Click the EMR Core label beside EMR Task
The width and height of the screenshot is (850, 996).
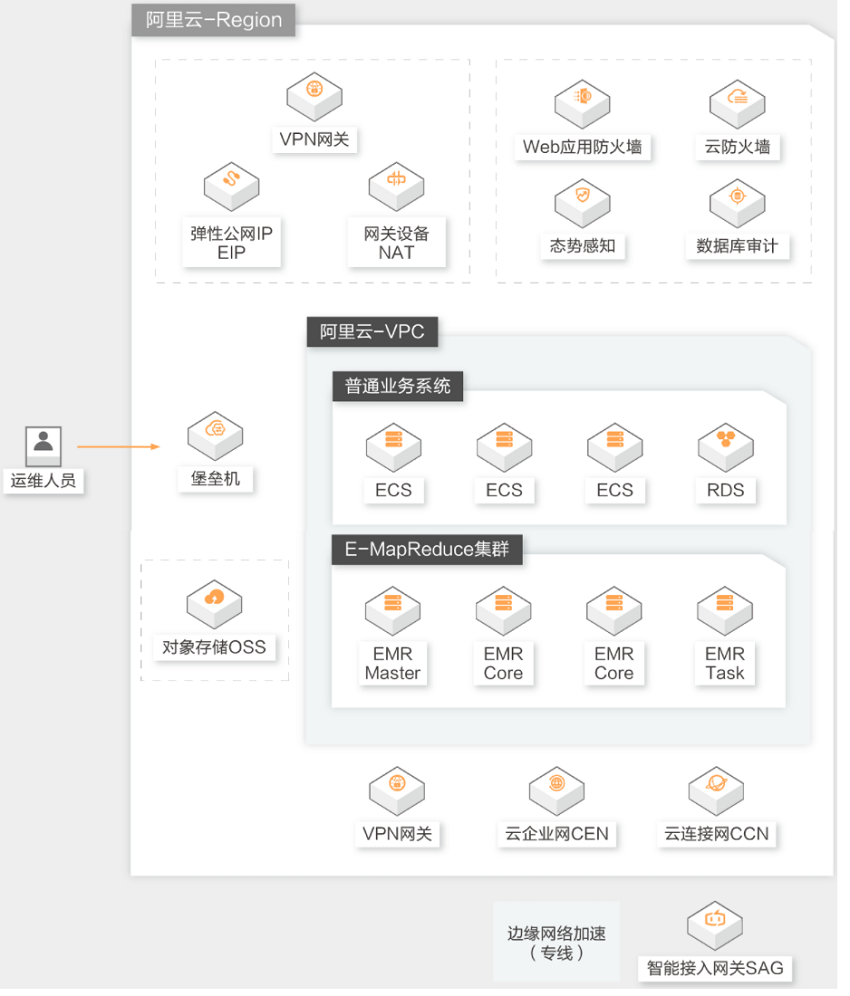point(614,664)
